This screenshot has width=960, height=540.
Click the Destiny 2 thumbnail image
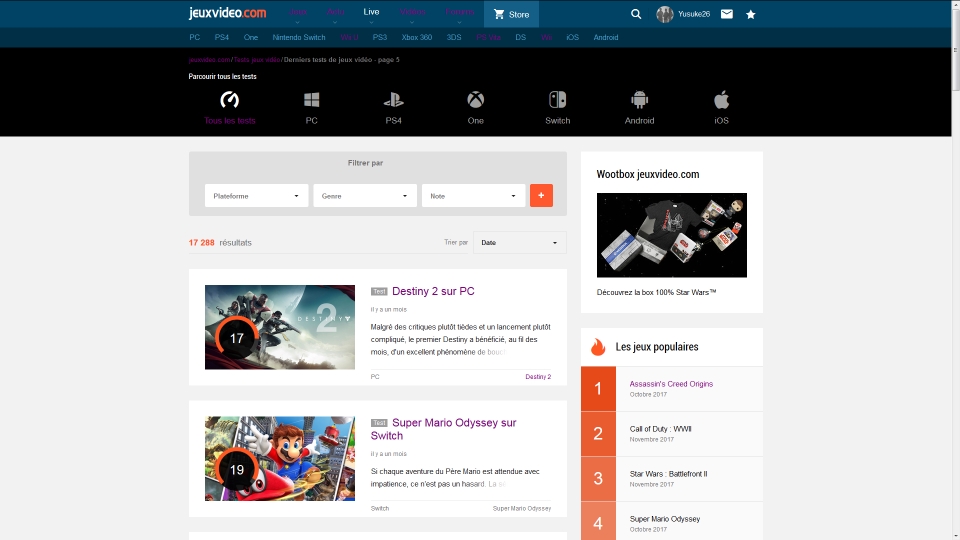280,327
